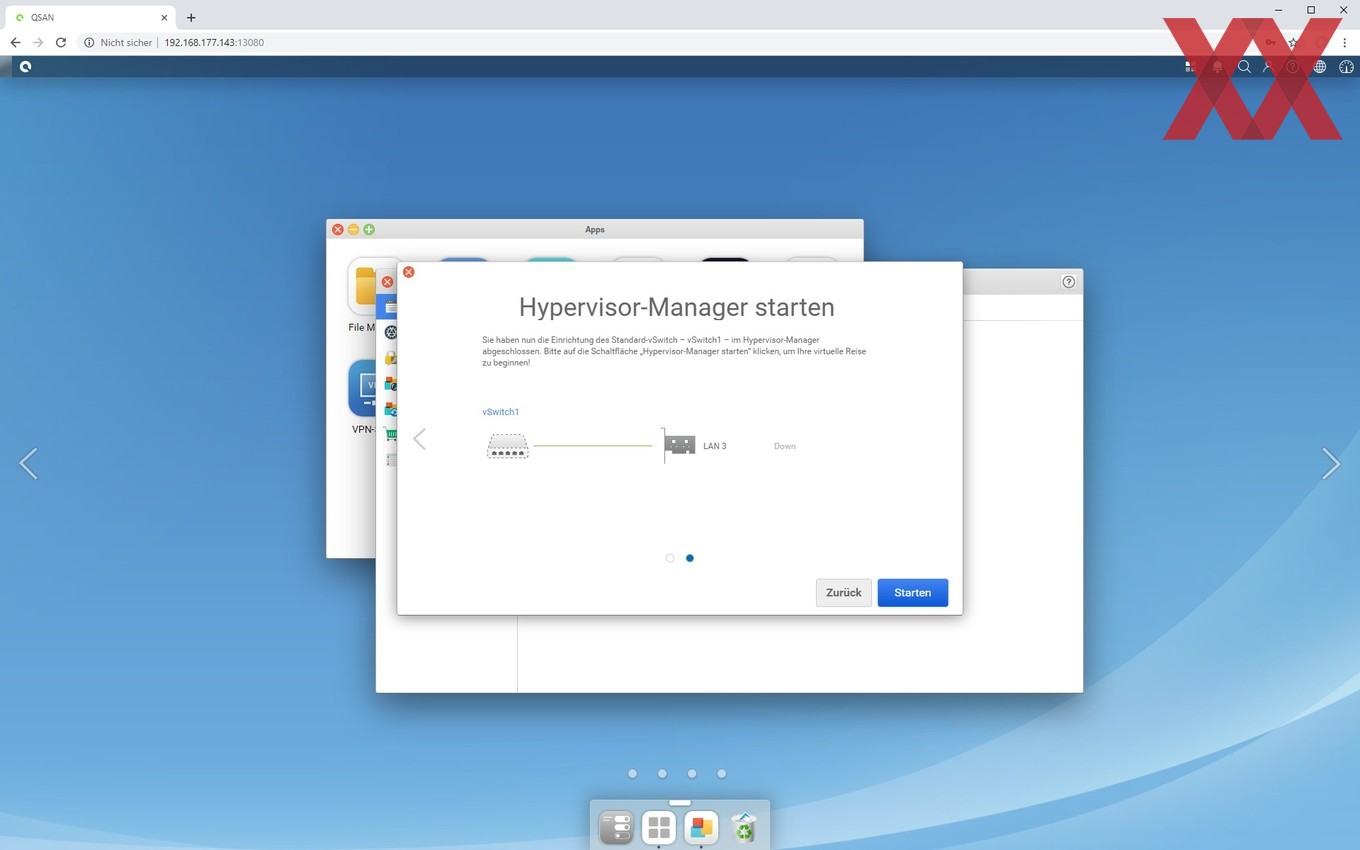Viewport: 1360px width, 850px height.
Task: Reload the page
Action: click(x=61, y=42)
